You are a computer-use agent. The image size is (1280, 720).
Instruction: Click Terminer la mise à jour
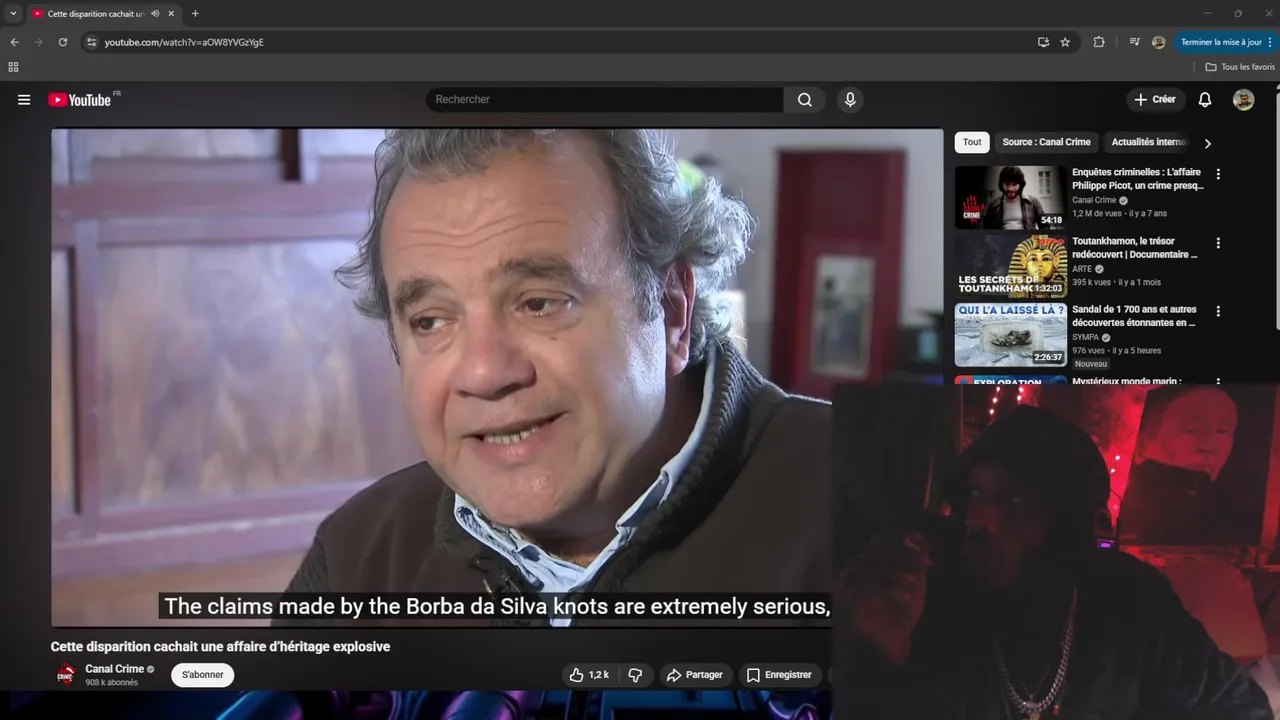(1226, 42)
